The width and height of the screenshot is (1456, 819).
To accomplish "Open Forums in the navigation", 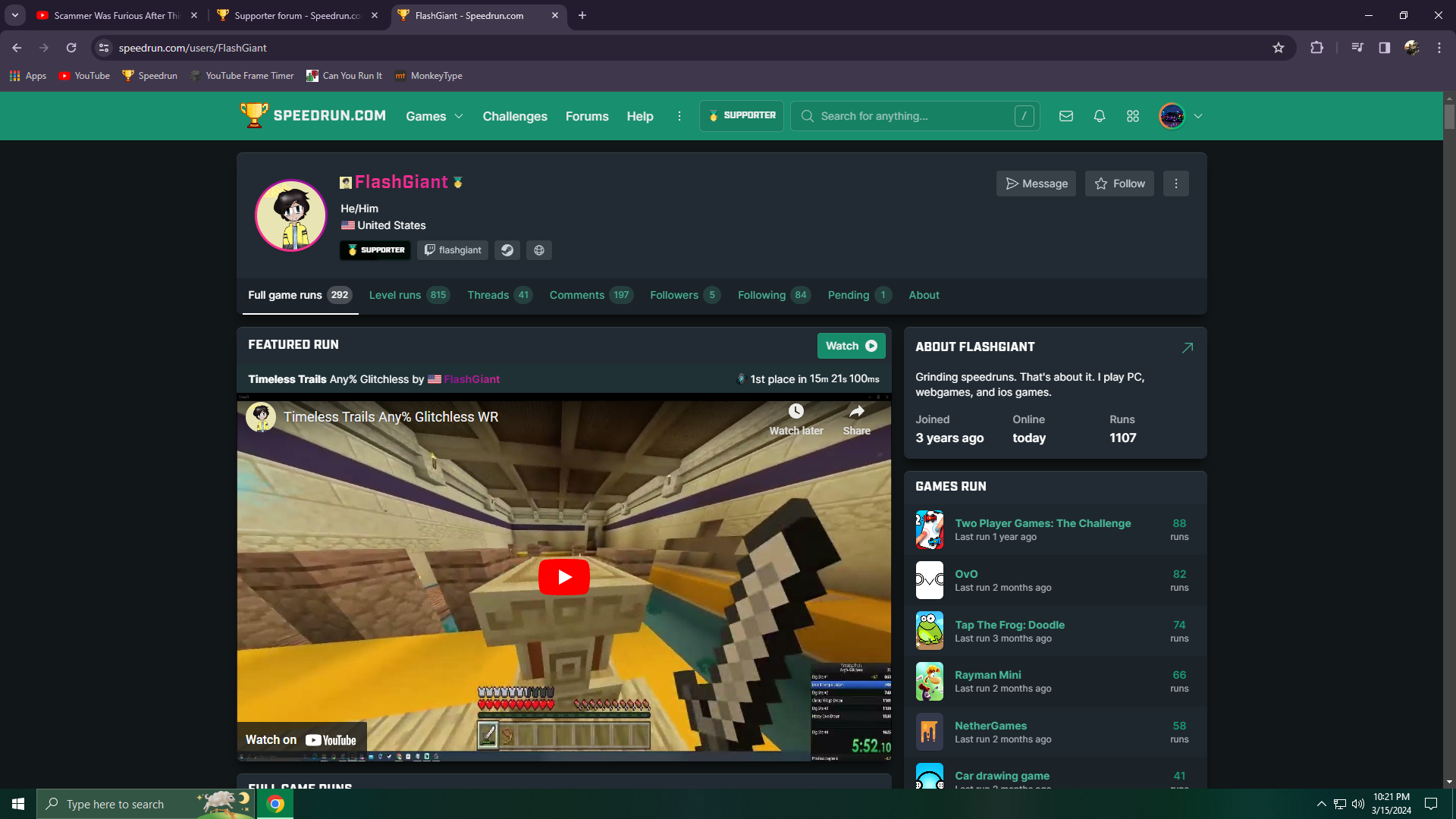I will pyautogui.click(x=587, y=116).
